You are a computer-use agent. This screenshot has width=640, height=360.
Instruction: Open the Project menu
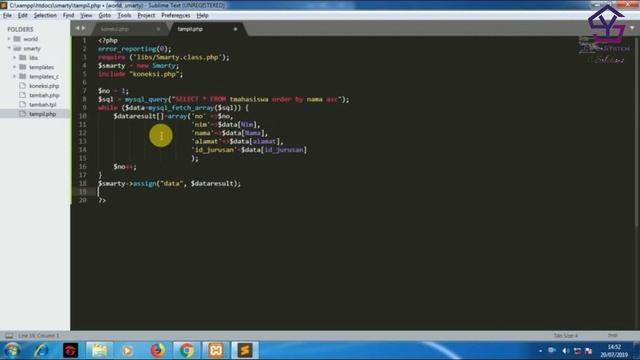pos(146,16)
